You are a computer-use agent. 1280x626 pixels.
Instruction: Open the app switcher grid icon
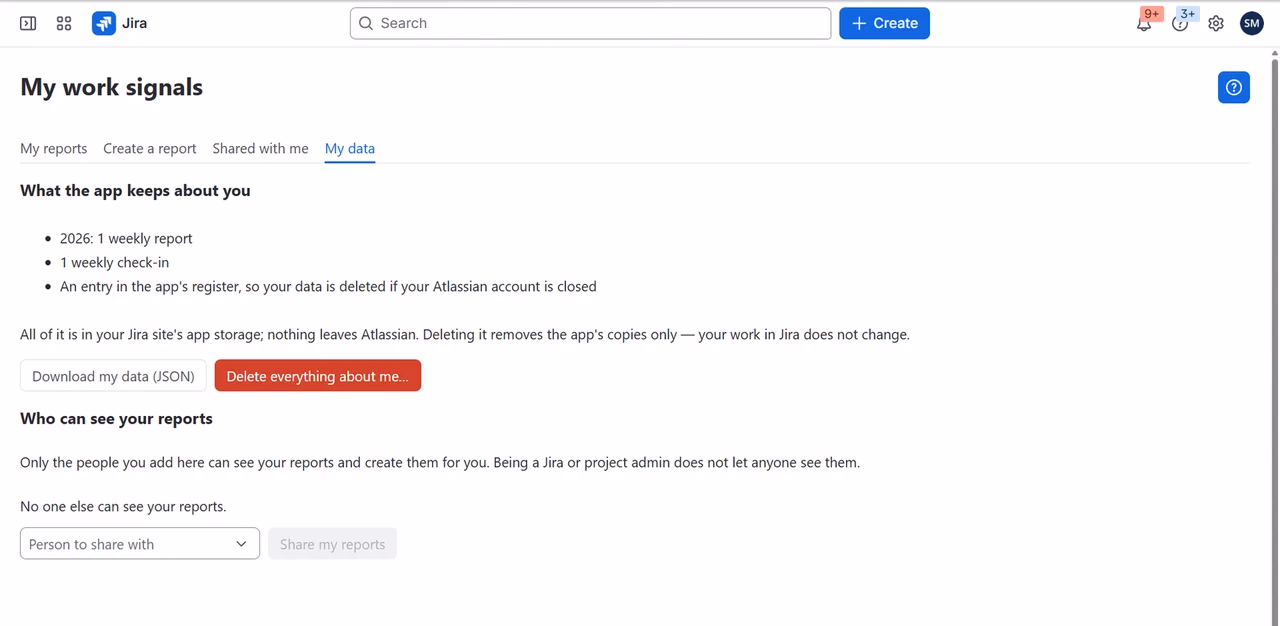(x=64, y=23)
